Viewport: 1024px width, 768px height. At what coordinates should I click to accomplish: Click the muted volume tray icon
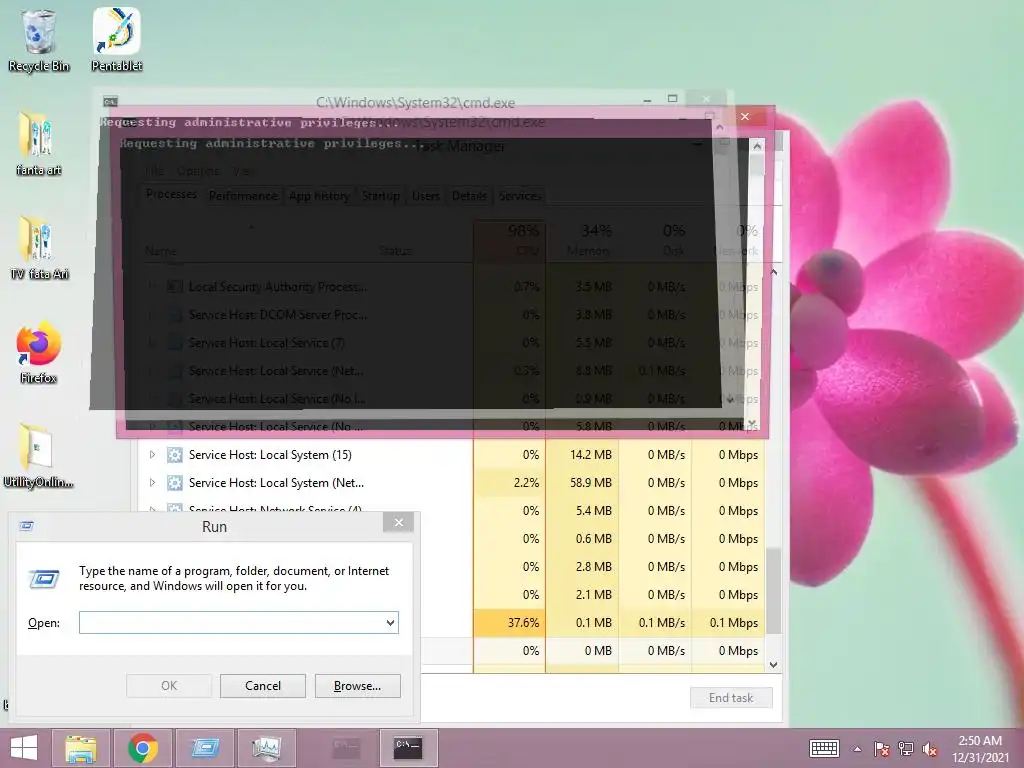[x=930, y=749]
